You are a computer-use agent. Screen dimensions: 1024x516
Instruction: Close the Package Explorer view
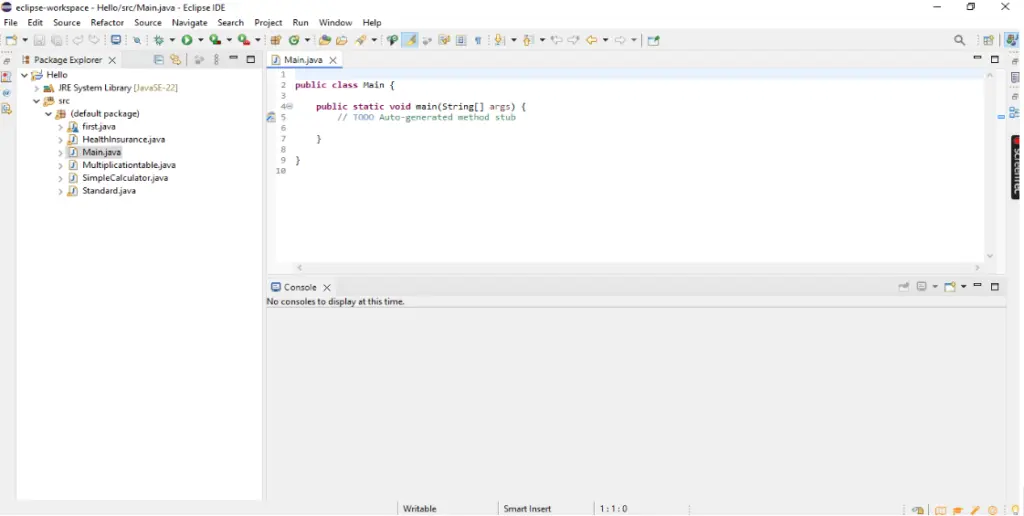pyautogui.click(x=112, y=60)
